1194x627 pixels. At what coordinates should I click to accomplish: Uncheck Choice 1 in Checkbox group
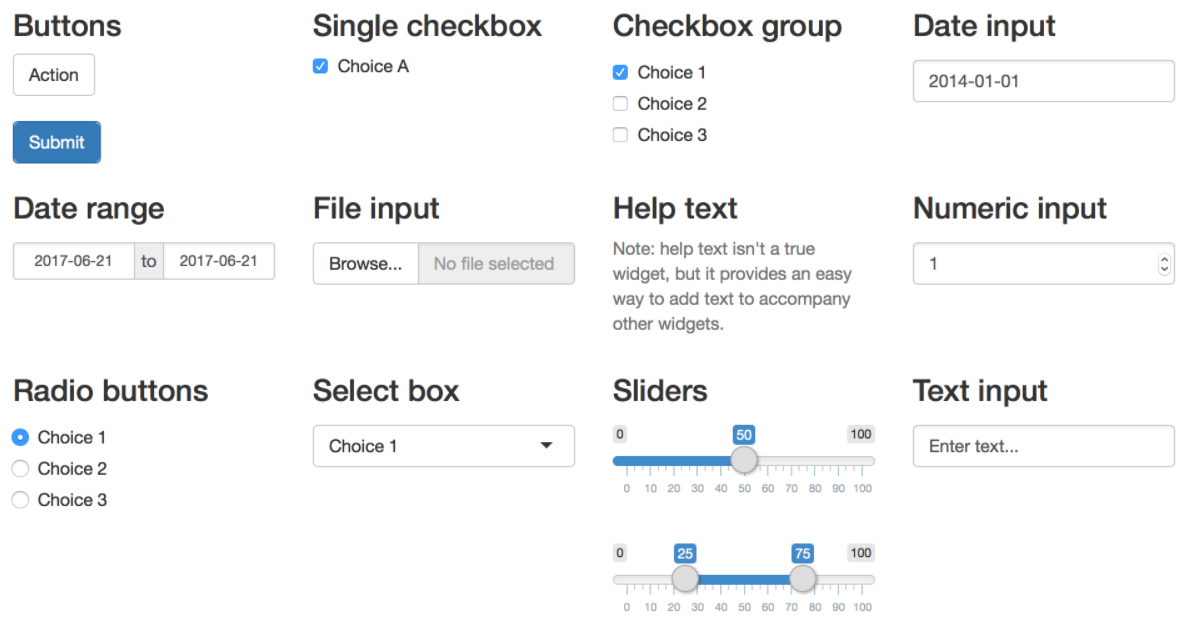[620, 73]
